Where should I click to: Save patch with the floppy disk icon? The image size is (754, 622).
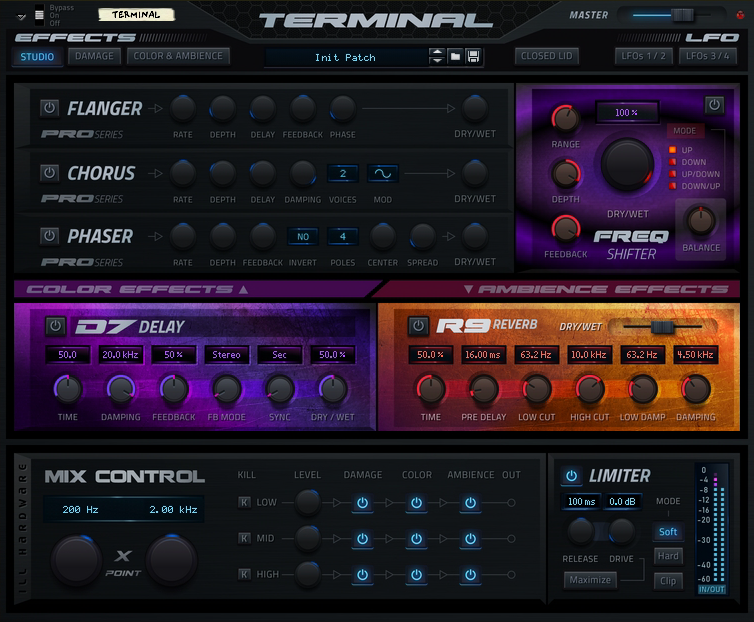coord(473,57)
